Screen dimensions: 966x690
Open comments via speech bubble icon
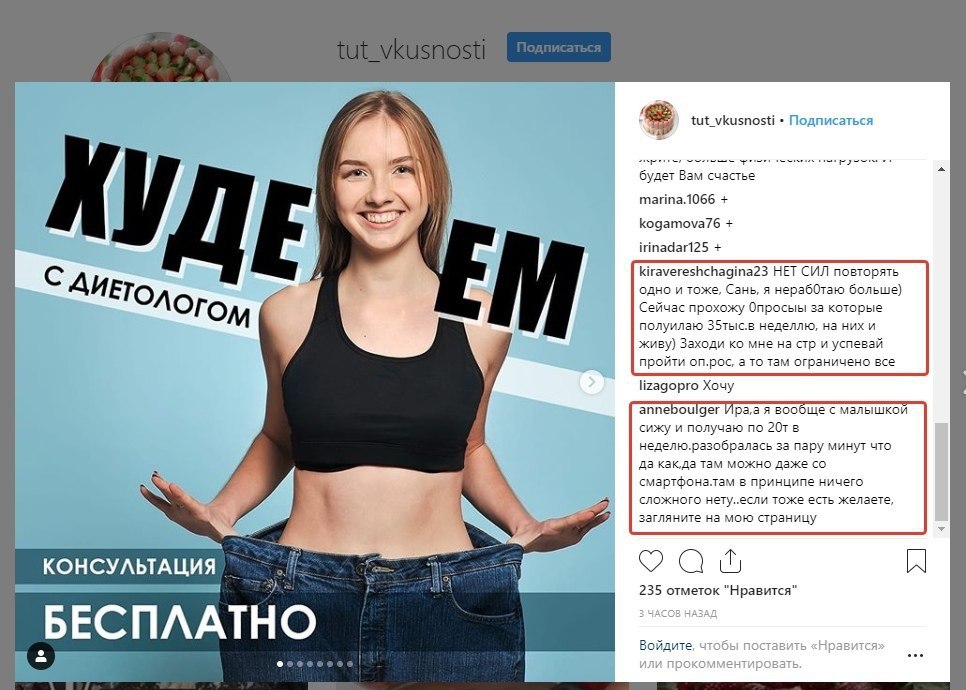(x=691, y=561)
